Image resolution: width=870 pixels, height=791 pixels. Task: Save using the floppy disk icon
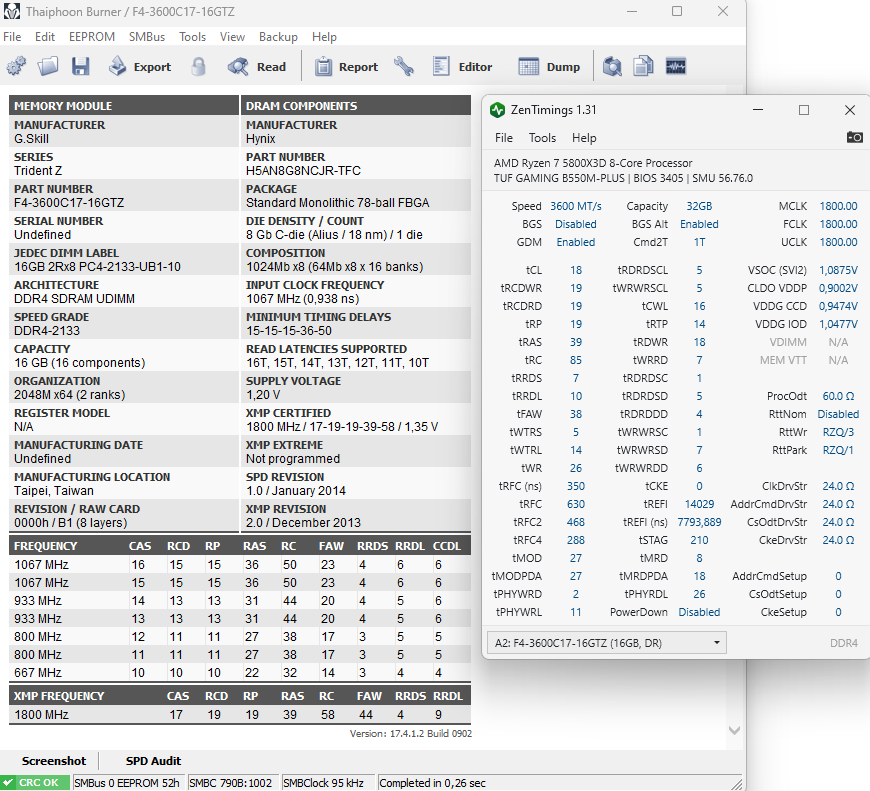click(80, 67)
